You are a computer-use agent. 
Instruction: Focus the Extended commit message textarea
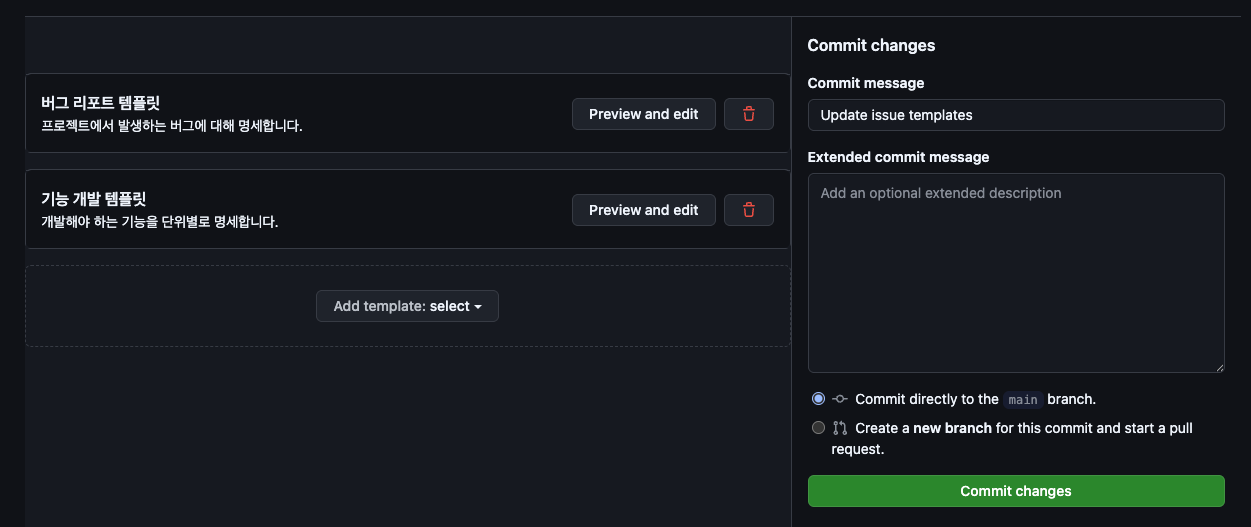click(x=1016, y=273)
